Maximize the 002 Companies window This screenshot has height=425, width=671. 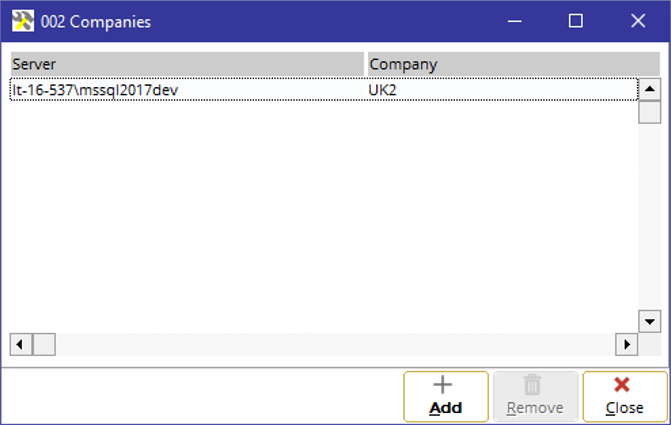[x=576, y=21]
